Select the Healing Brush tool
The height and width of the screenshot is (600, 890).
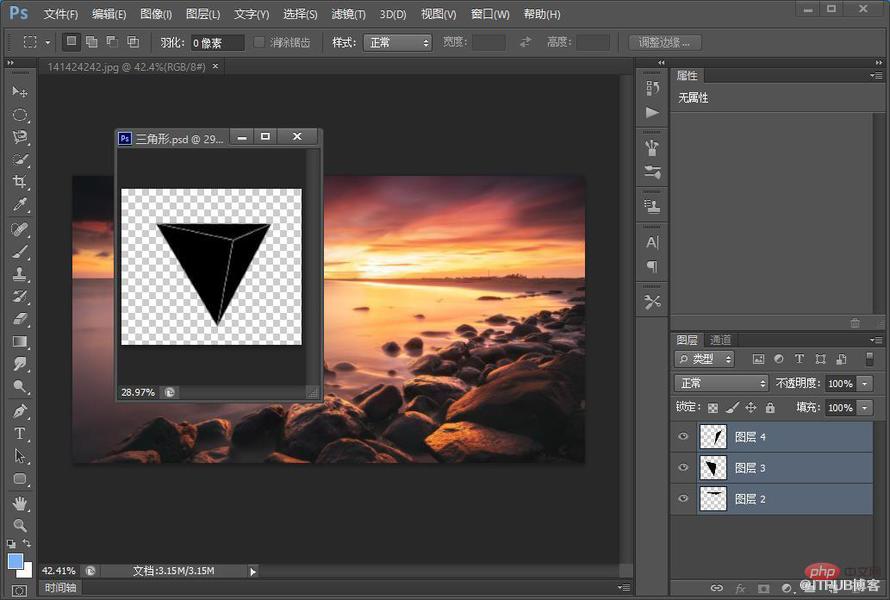[x=20, y=229]
